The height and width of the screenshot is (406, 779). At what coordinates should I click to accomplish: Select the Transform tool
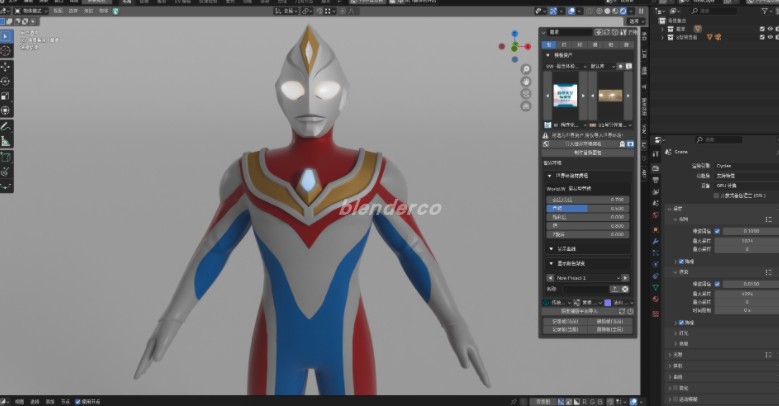pos(5,110)
